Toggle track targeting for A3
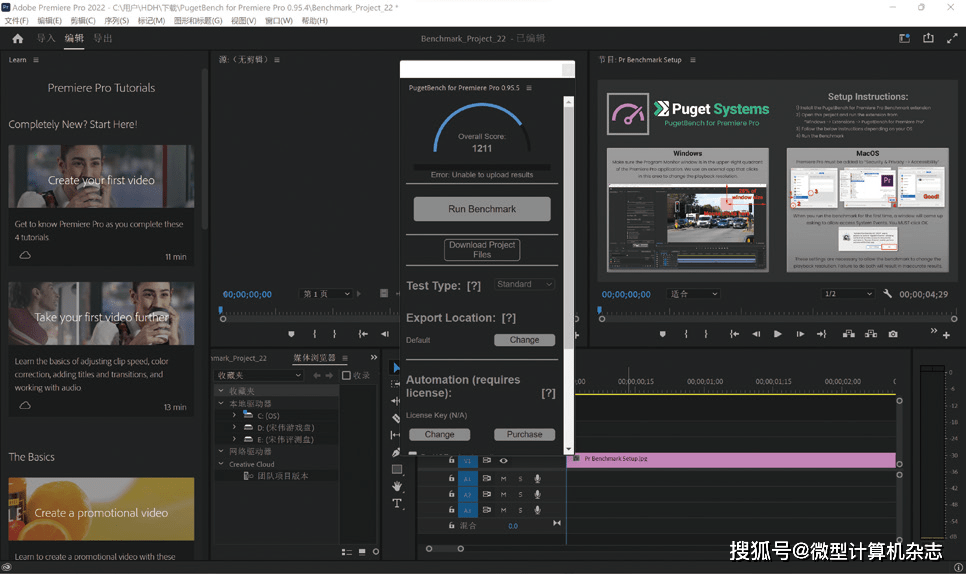 tap(468, 511)
